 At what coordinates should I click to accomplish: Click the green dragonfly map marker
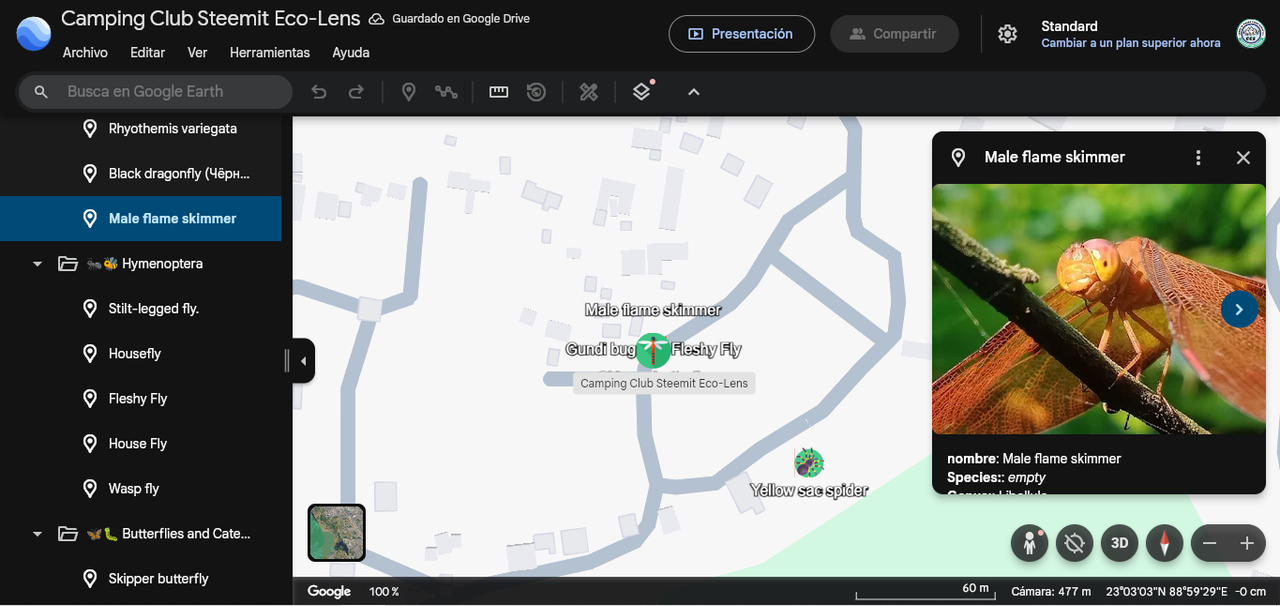653,350
